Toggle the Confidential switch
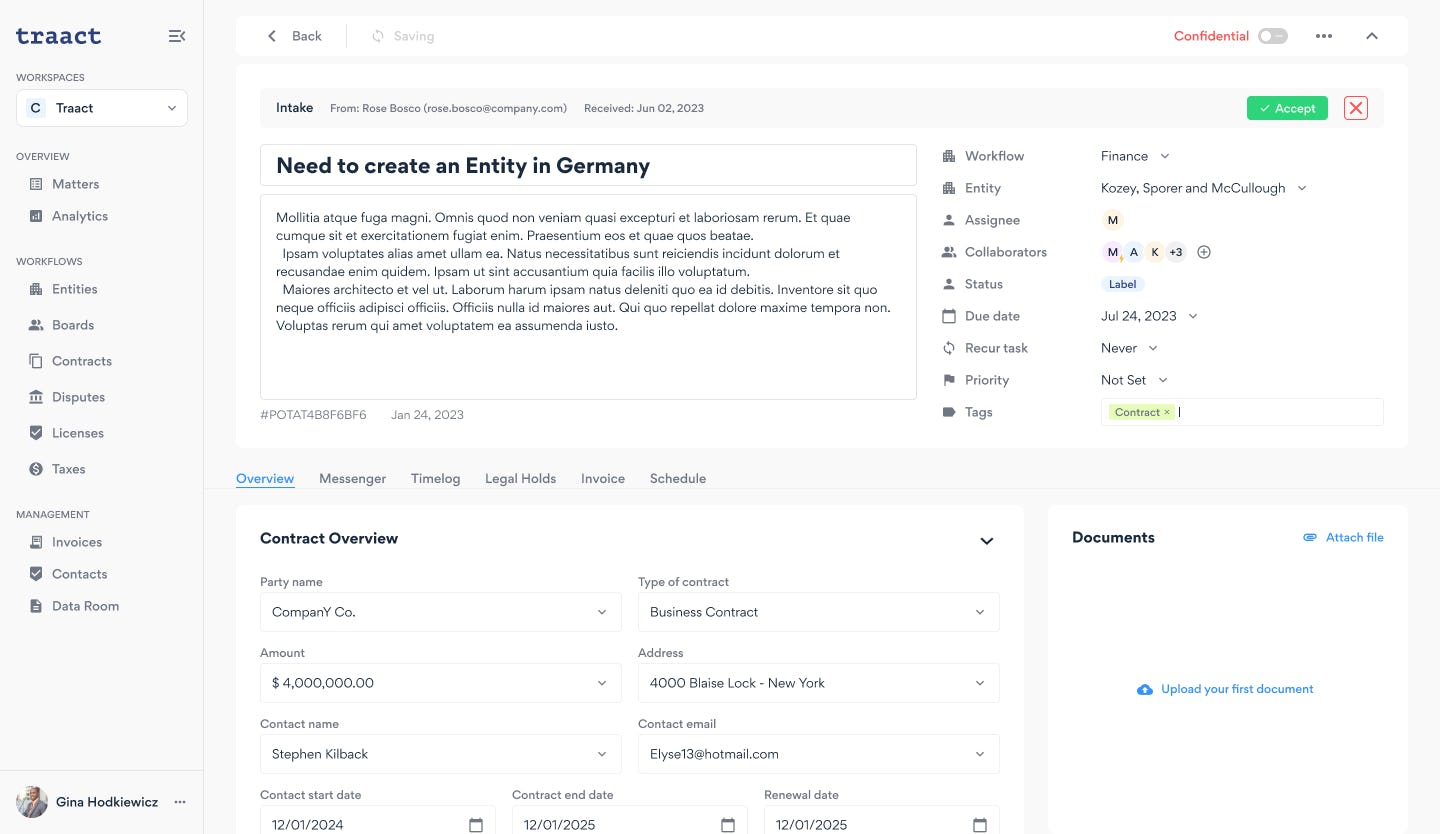This screenshot has width=1440, height=834. coord(1272,35)
